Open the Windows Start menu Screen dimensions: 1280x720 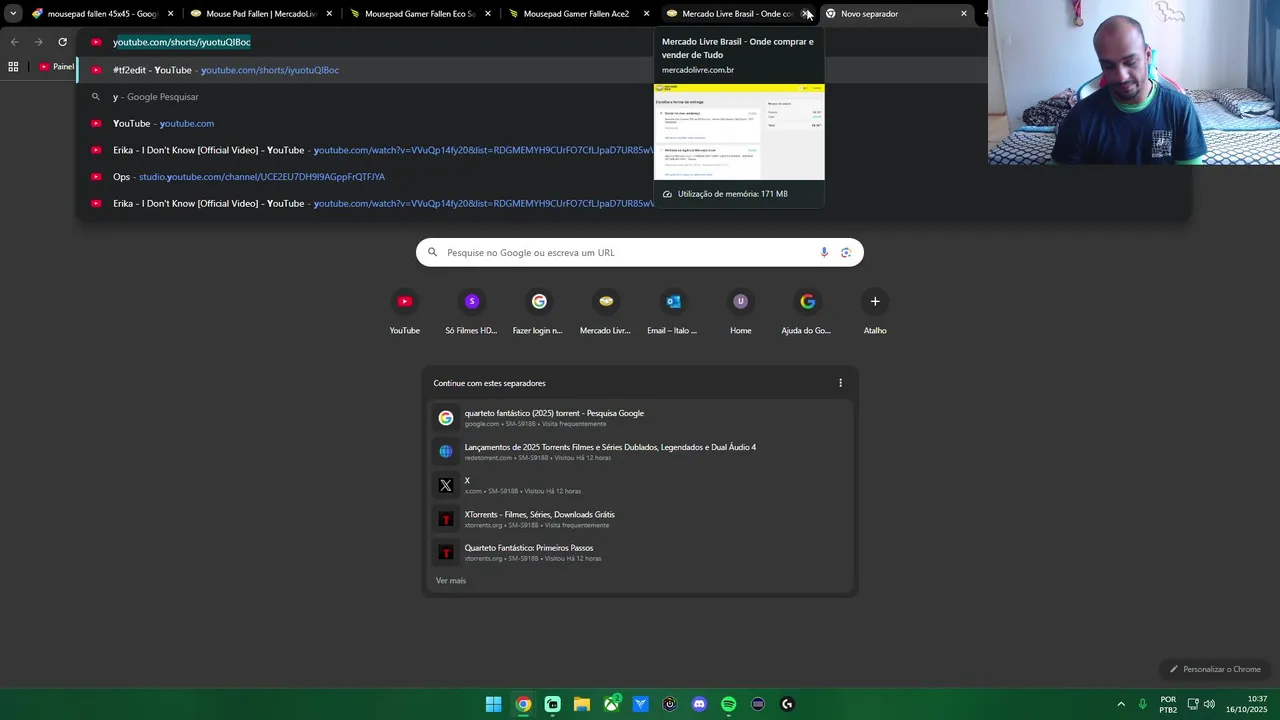[493, 704]
